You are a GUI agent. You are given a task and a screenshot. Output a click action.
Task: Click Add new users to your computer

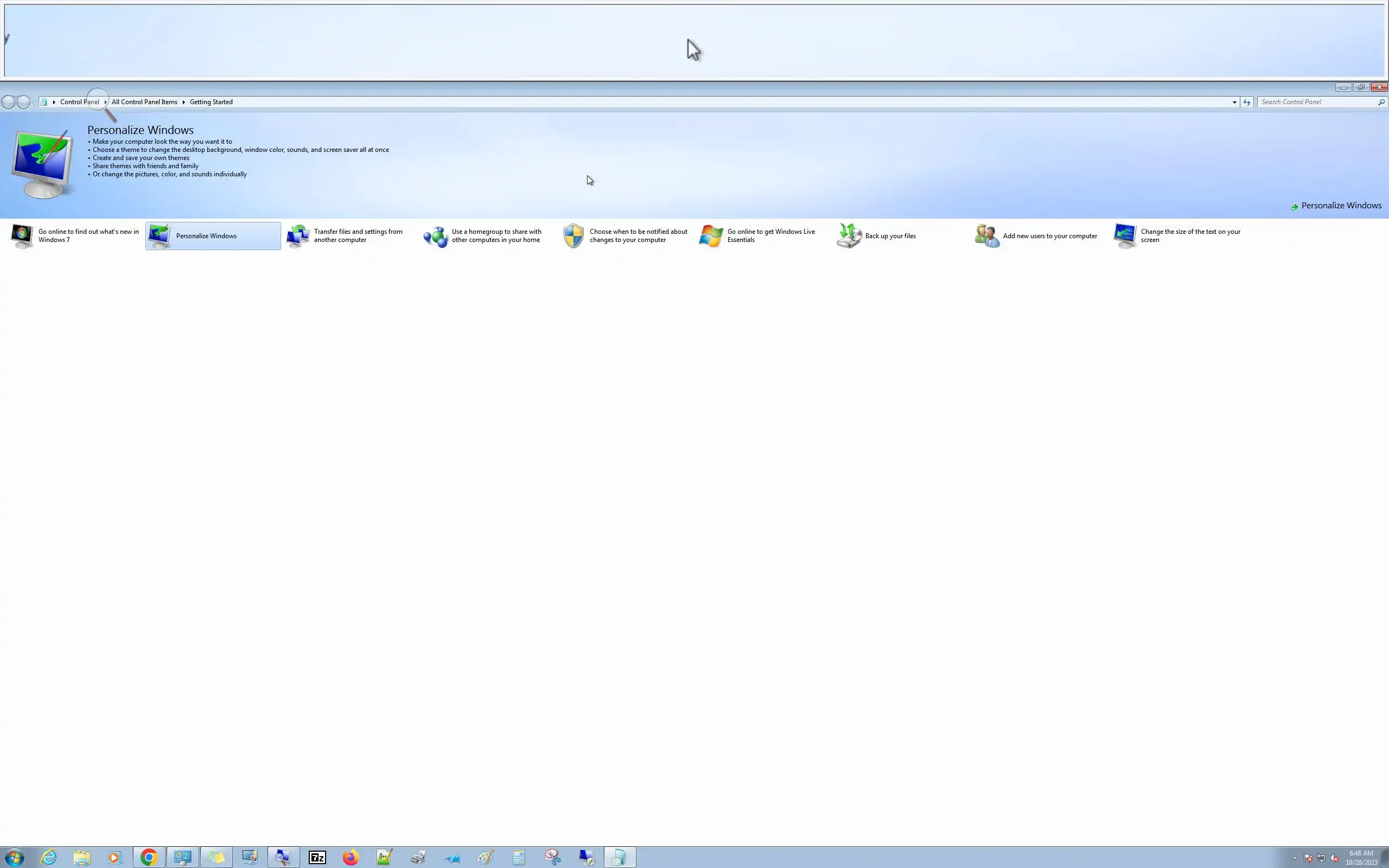(x=1049, y=236)
